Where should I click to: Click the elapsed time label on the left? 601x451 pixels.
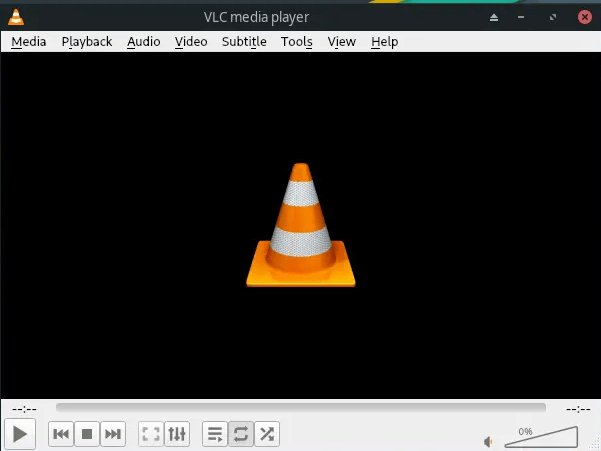[24, 410]
